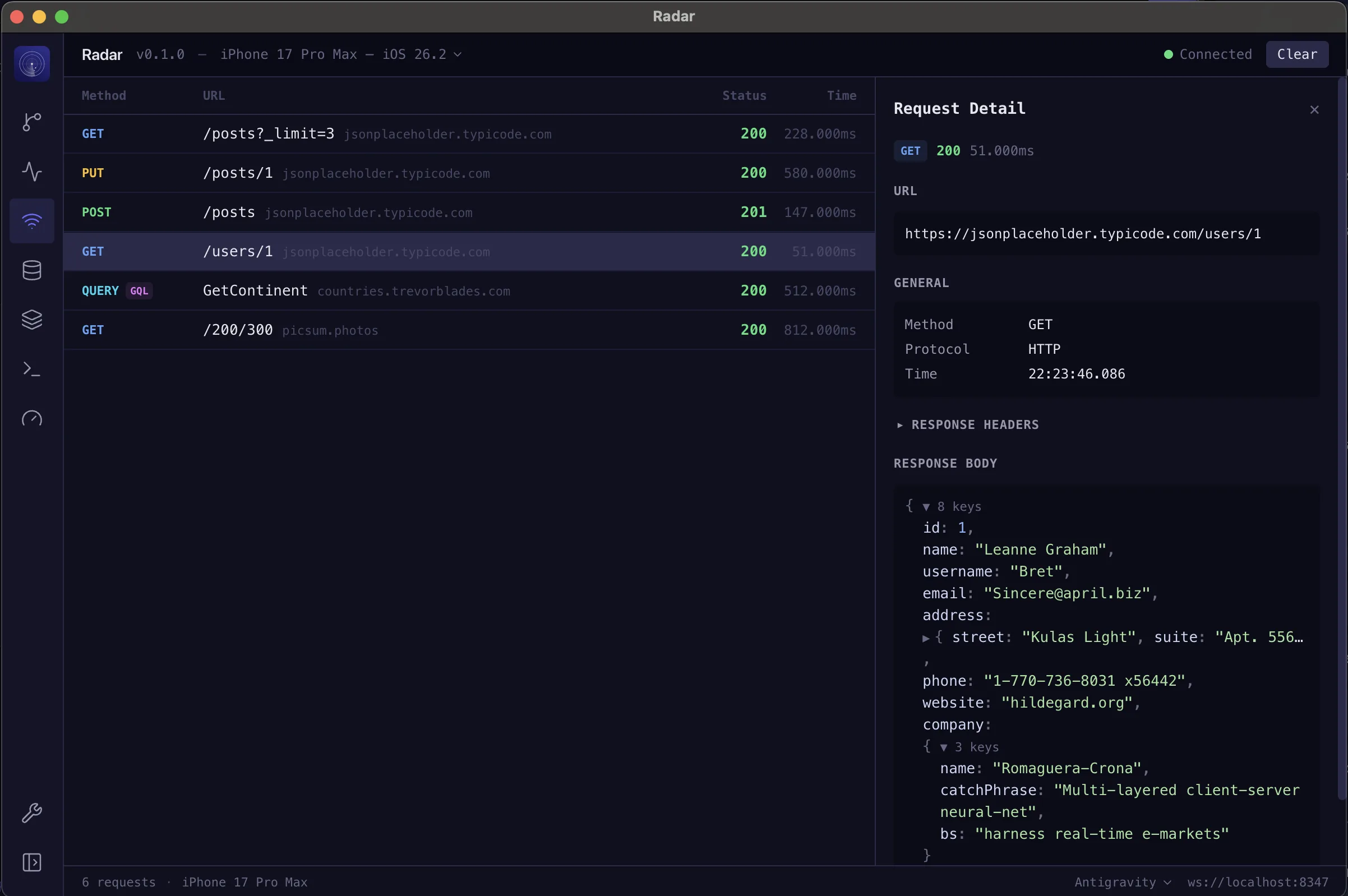Select the POST /posts request row
The height and width of the screenshot is (896, 1348).
[469, 213]
